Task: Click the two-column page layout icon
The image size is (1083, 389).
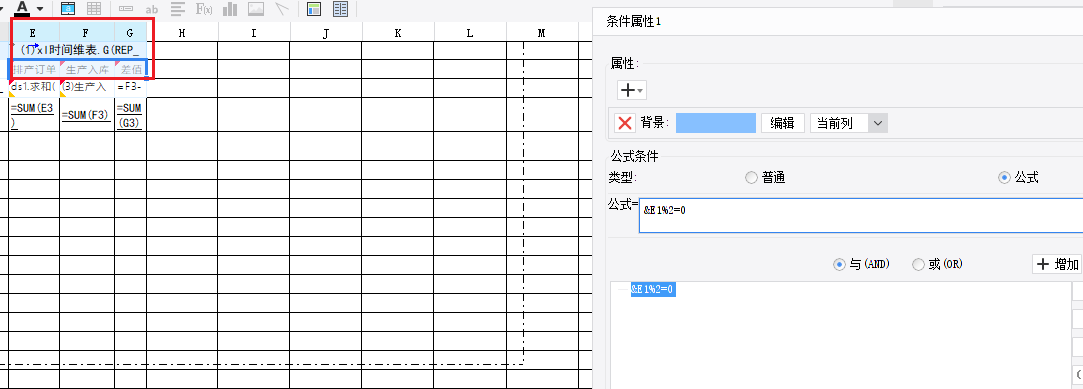Action: pos(340,8)
